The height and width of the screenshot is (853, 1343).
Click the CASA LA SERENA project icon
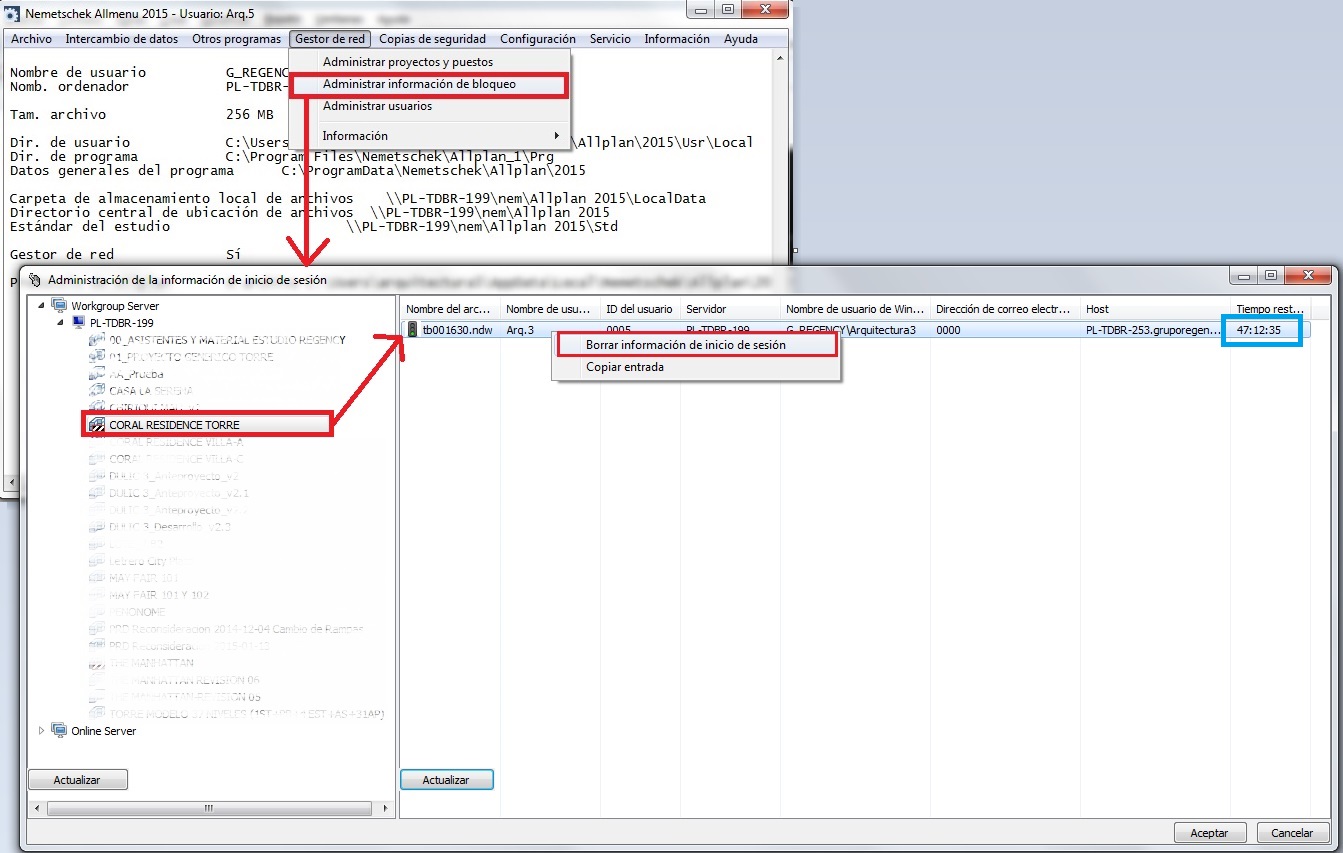97,391
